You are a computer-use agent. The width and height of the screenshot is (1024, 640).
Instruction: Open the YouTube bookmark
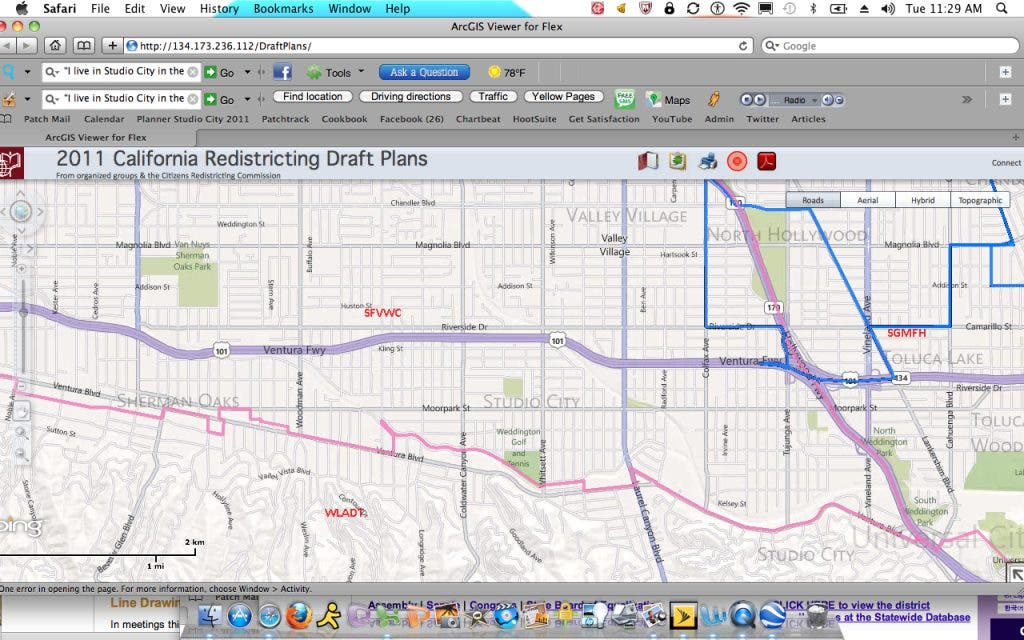click(672, 119)
